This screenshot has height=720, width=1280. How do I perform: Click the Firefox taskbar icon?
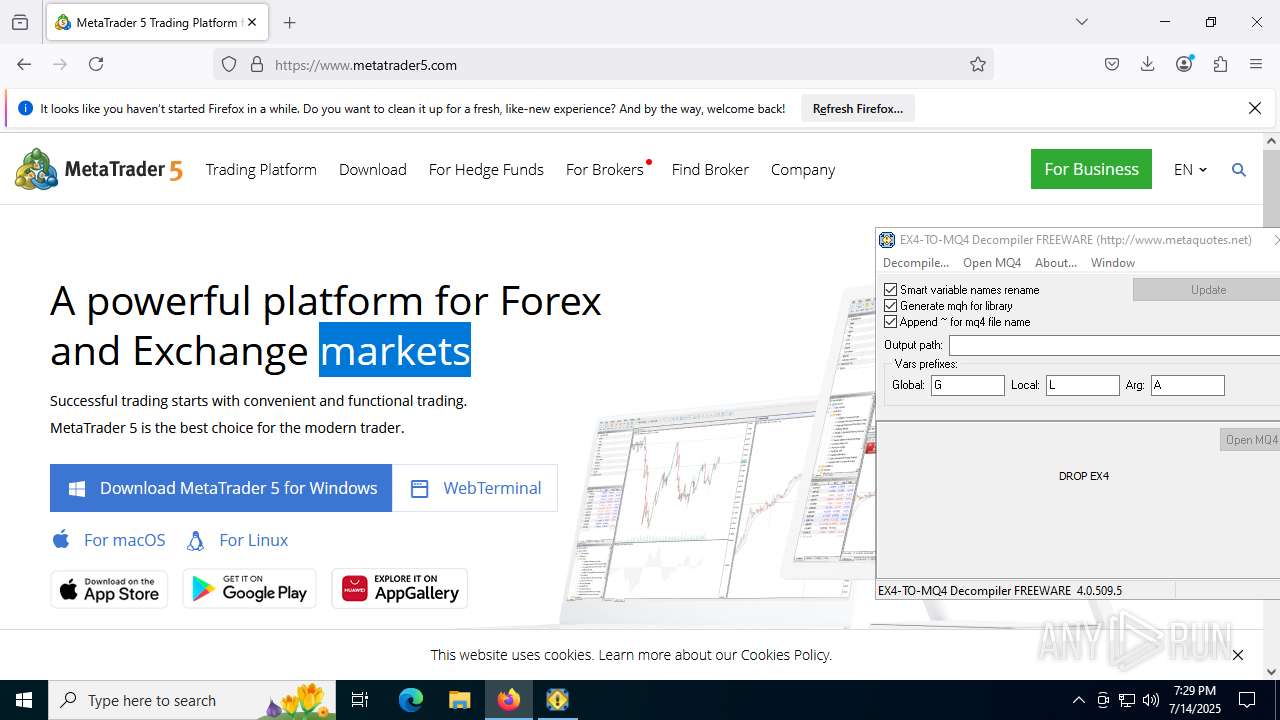coord(509,700)
